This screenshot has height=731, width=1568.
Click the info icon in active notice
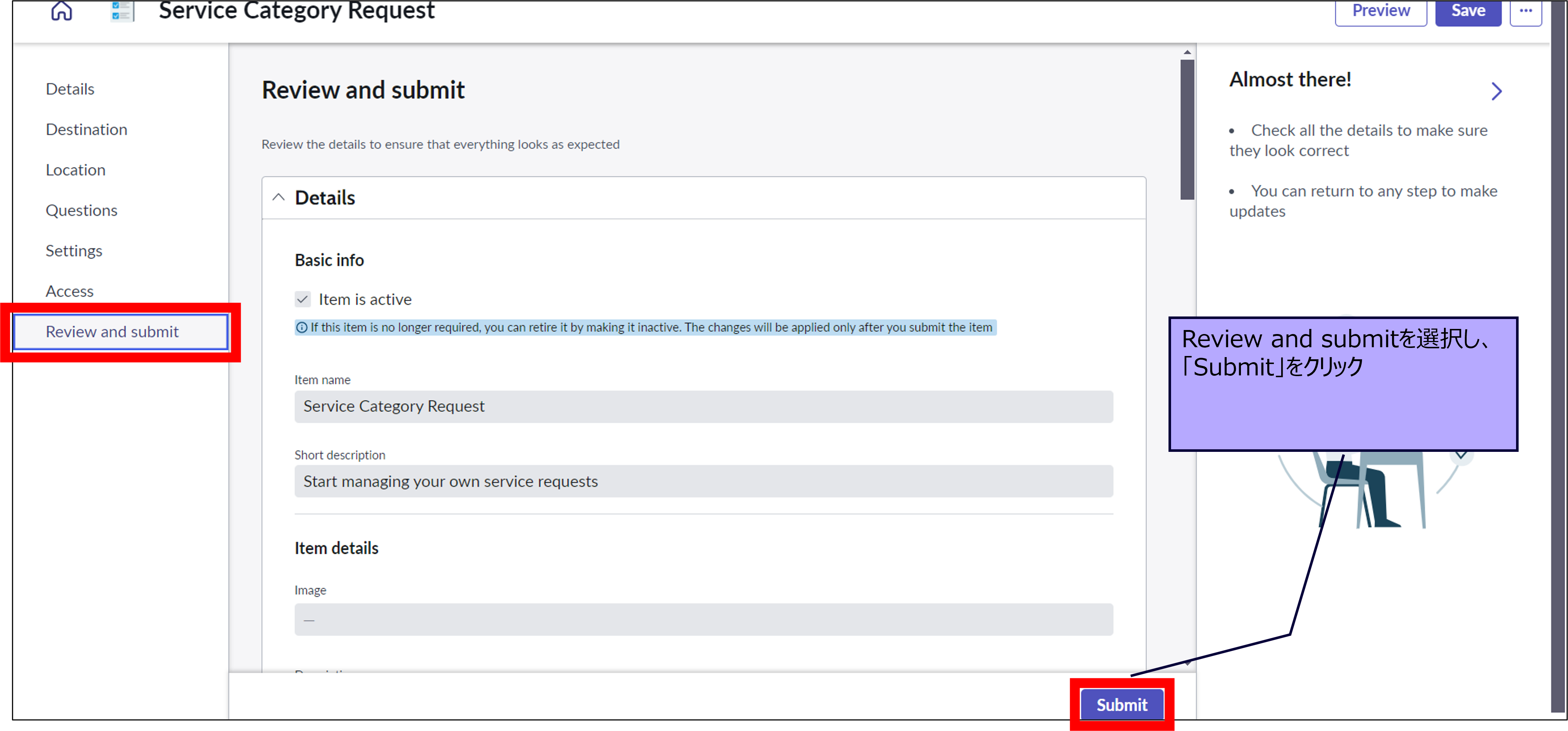(x=301, y=327)
